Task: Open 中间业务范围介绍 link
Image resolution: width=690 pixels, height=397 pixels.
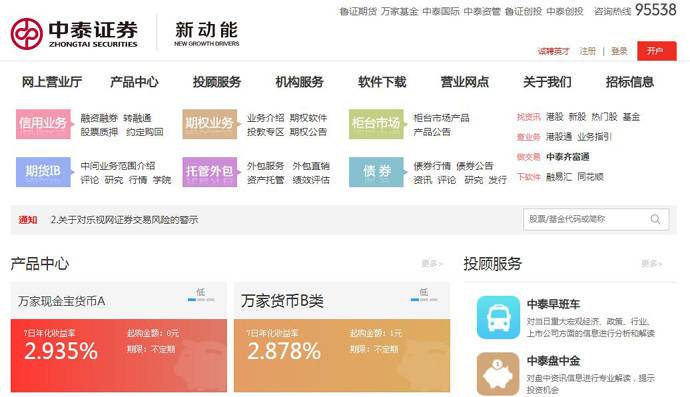Action: coord(118,166)
